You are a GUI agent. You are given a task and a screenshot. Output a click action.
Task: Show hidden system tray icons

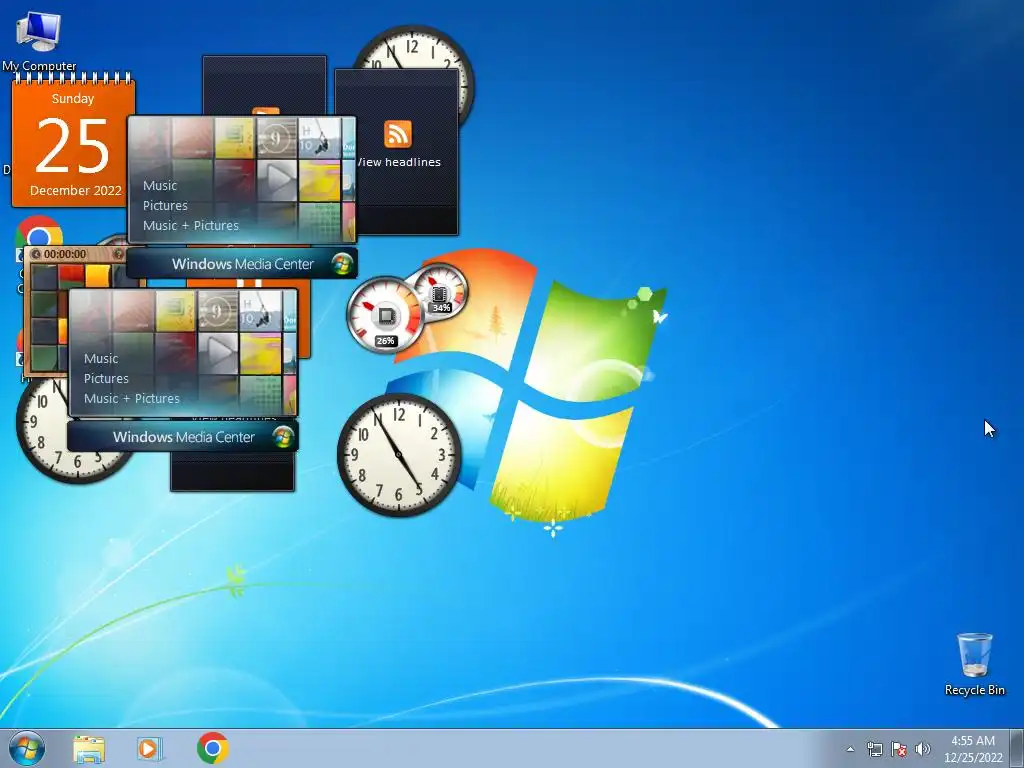(850, 749)
